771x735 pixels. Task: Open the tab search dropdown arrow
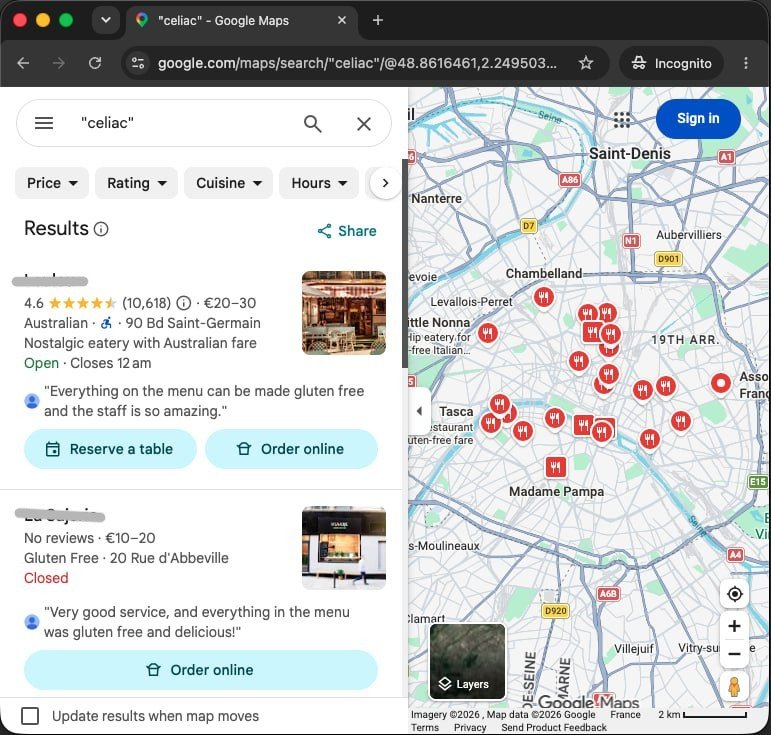(x=106, y=20)
